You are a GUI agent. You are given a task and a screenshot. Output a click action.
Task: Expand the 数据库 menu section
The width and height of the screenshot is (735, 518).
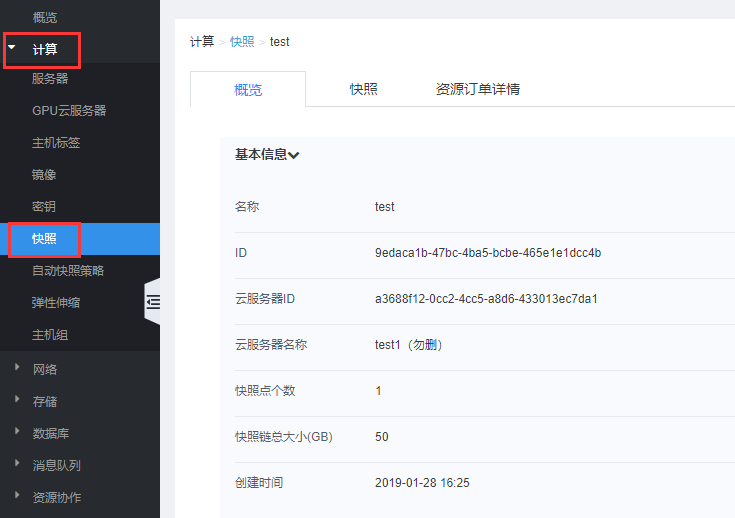pos(17,431)
